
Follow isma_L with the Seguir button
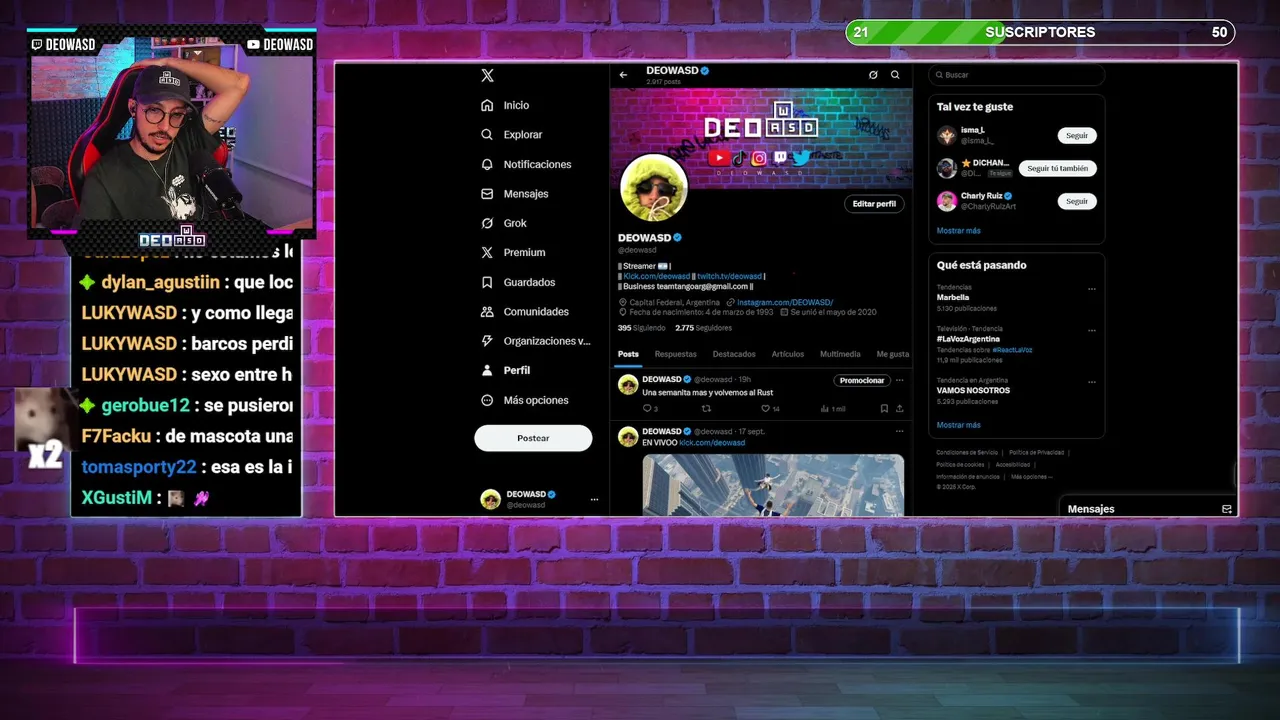point(1077,135)
